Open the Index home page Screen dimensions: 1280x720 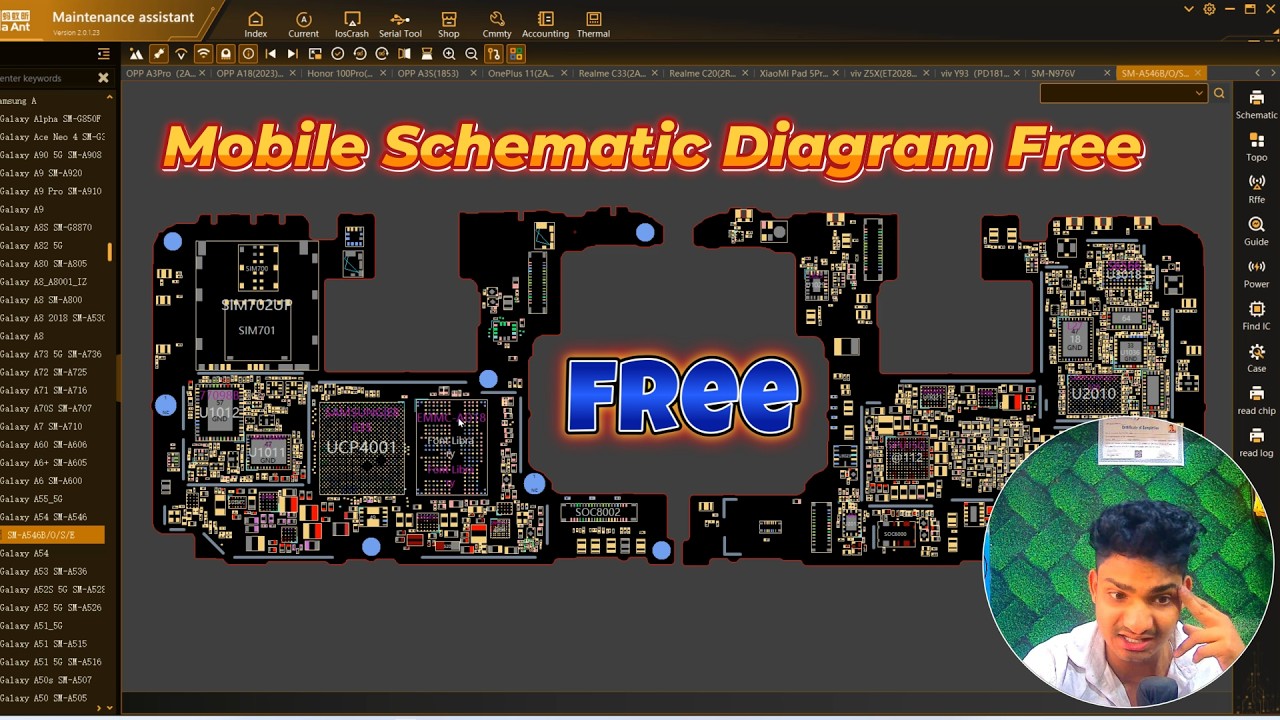pos(255,25)
